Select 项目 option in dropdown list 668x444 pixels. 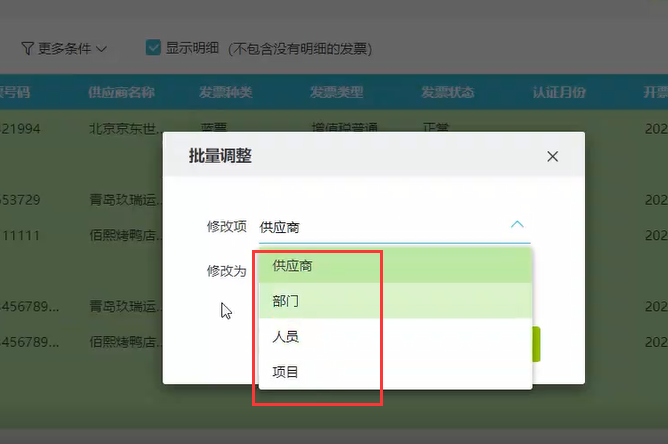click(x=286, y=372)
